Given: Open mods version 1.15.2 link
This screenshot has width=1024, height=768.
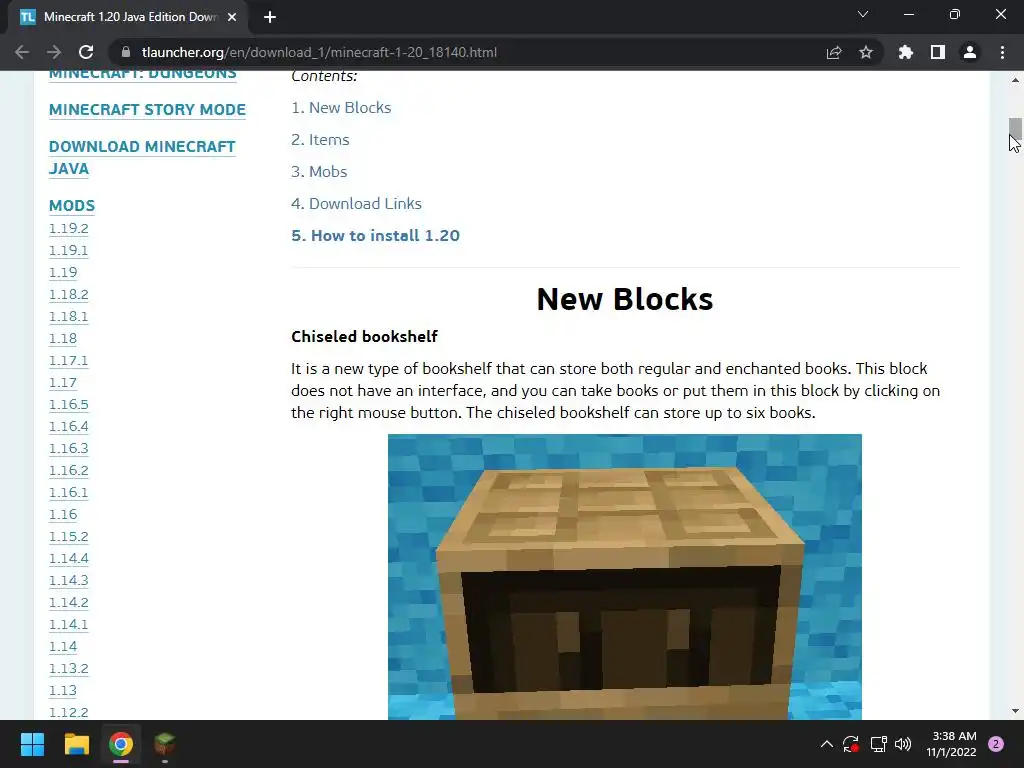Looking at the screenshot, I should 69,537.
